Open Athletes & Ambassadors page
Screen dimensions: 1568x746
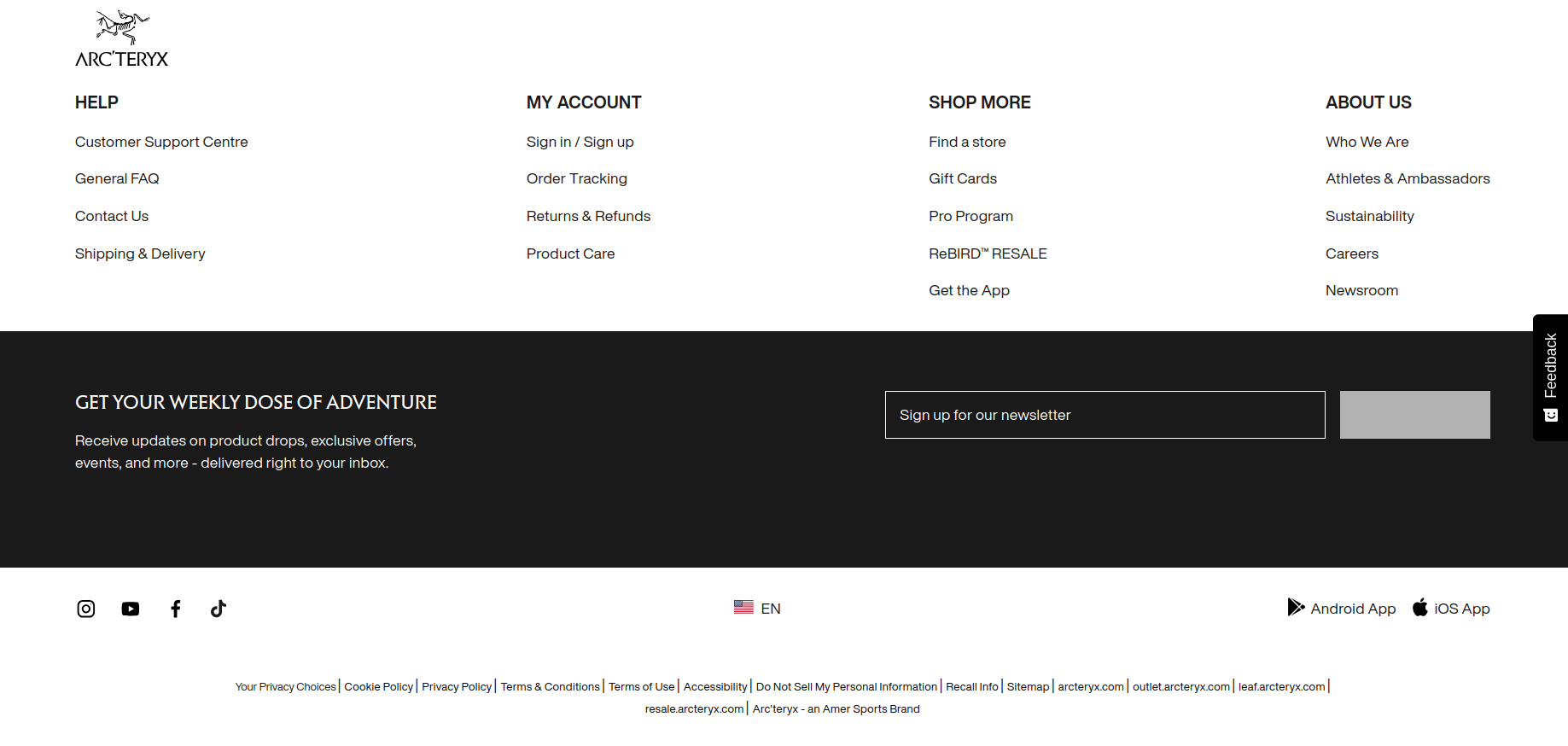pos(1408,178)
